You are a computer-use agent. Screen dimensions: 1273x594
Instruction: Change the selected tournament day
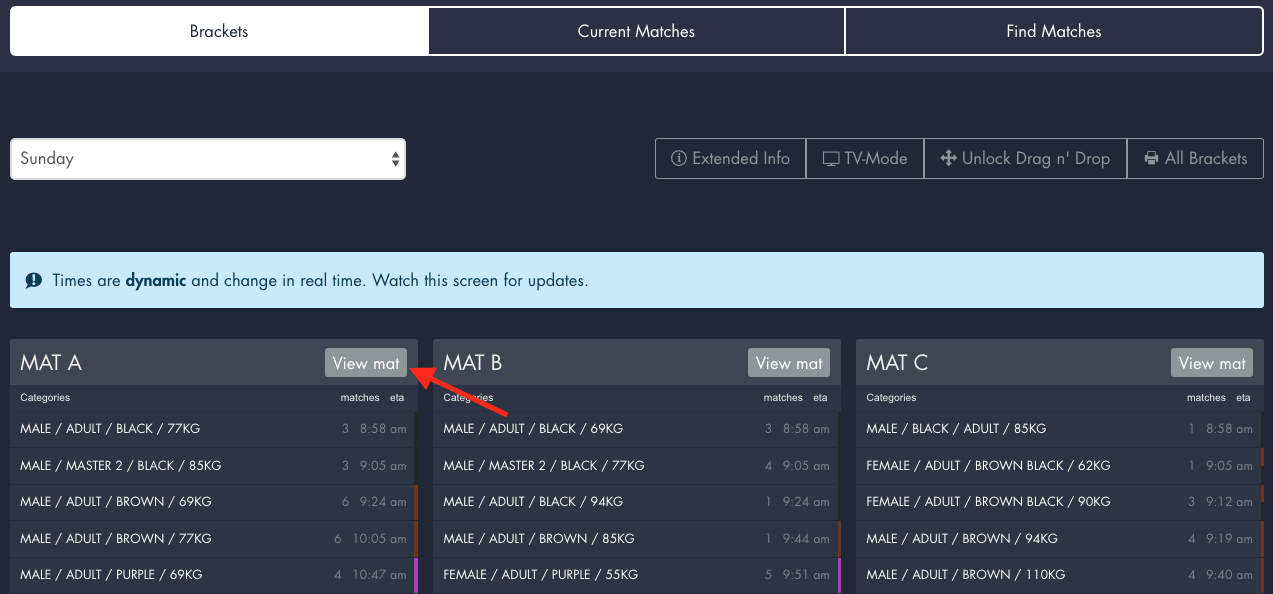[207, 158]
